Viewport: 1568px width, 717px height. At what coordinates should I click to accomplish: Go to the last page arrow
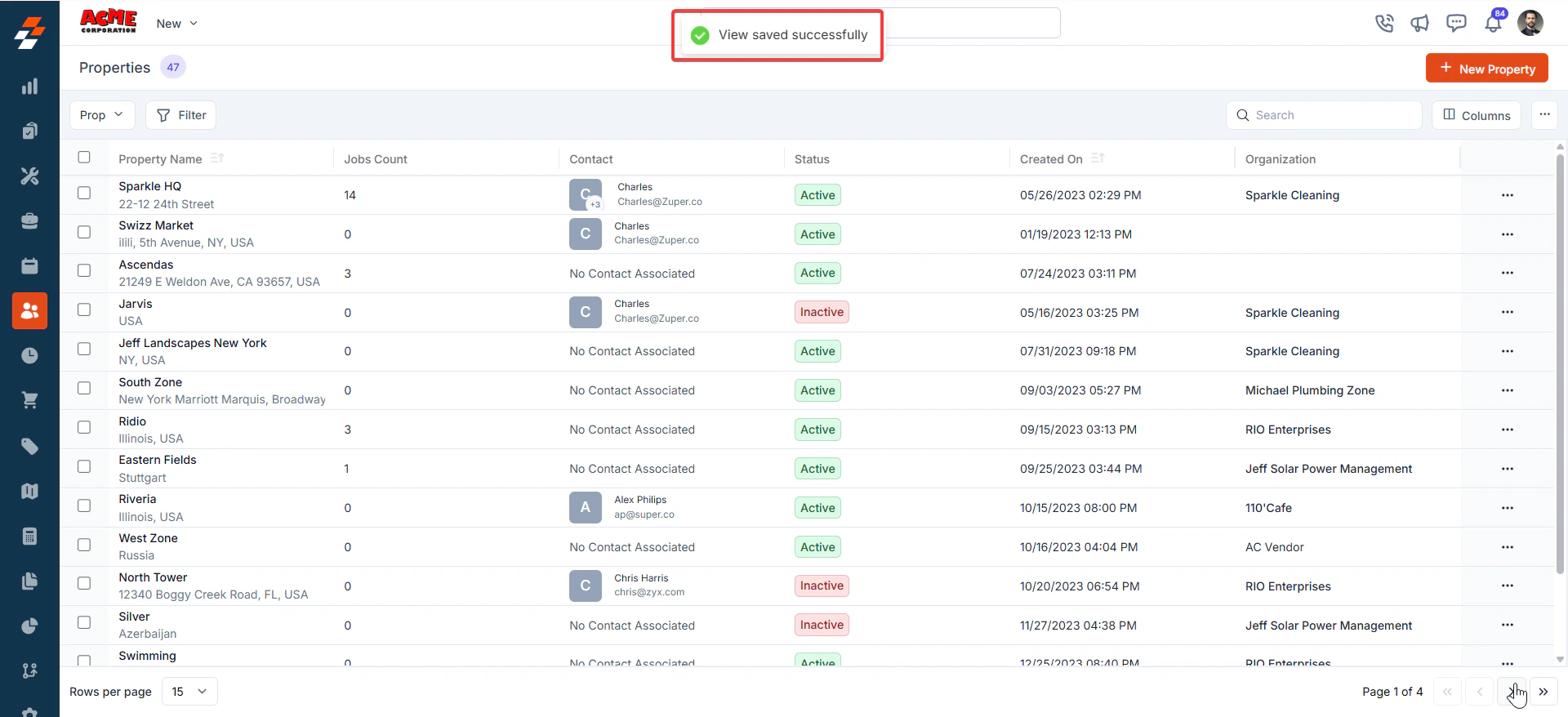tap(1543, 692)
